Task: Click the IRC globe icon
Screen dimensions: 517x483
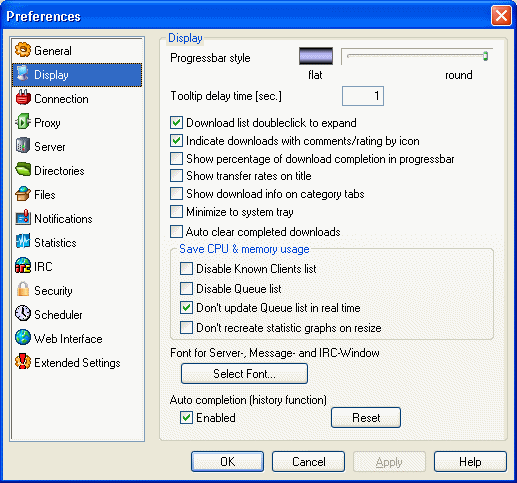Action: coord(23,266)
